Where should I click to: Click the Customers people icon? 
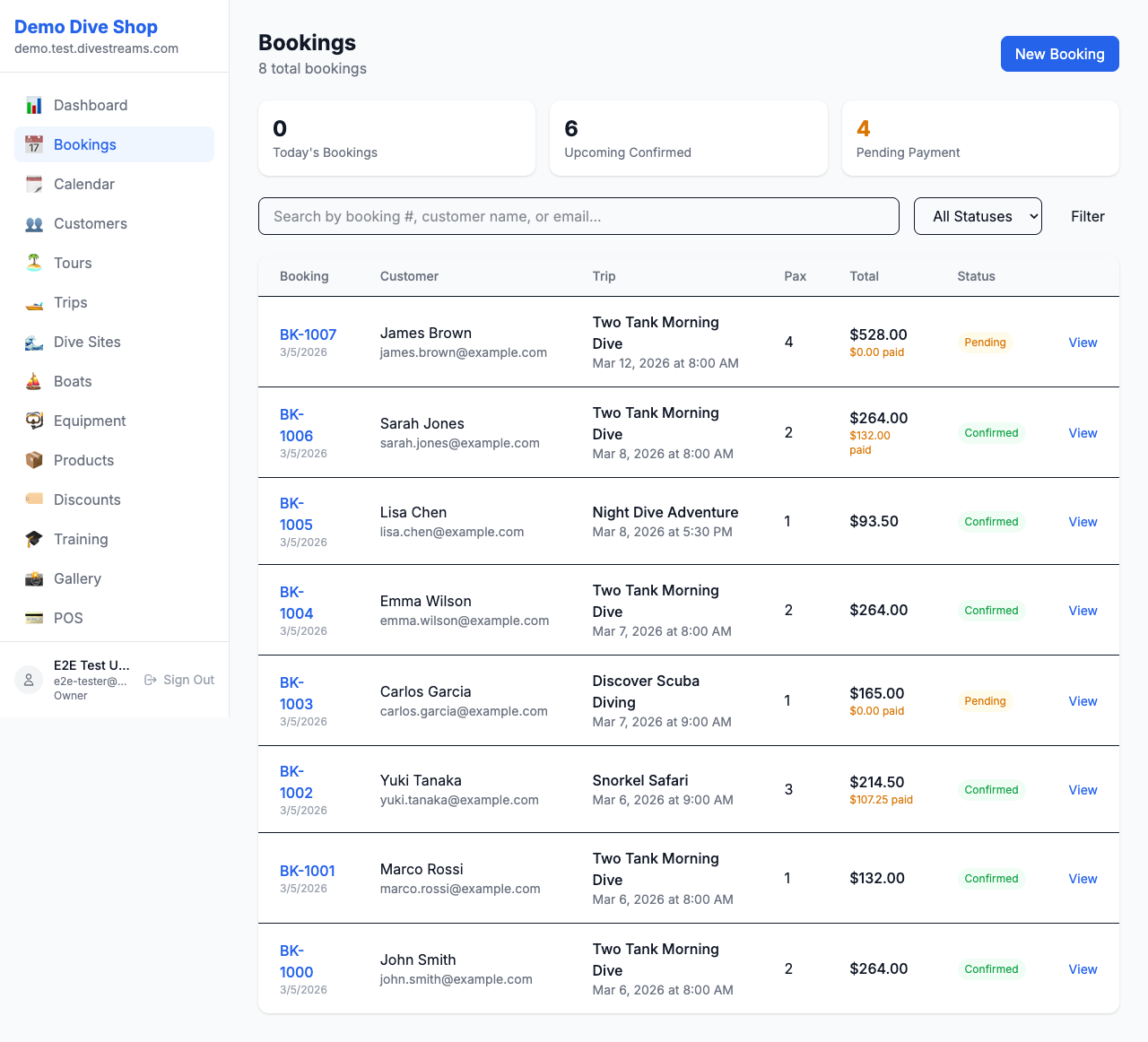tap(33, 223)
